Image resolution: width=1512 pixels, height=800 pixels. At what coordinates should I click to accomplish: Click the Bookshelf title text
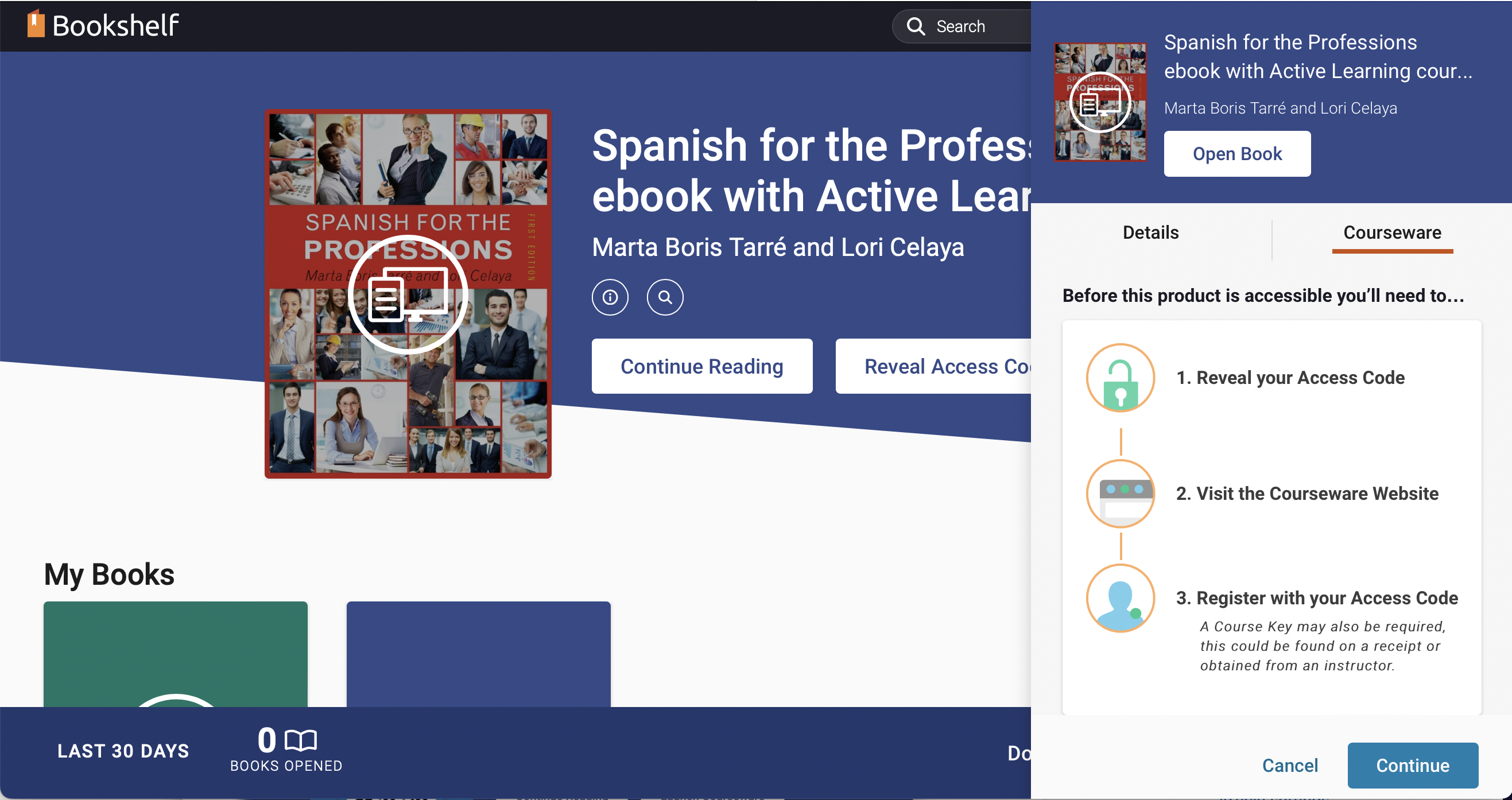[x=115, y=25]
